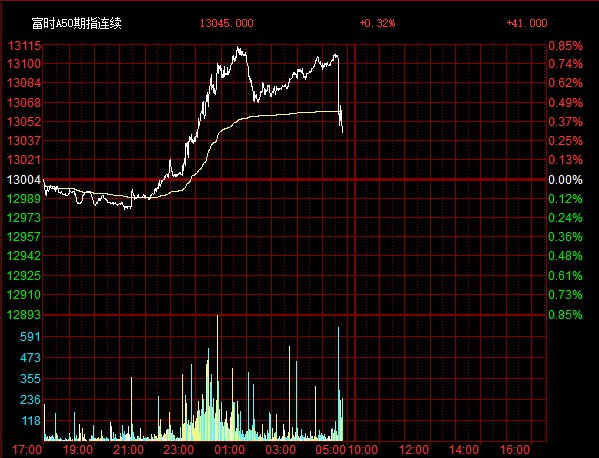
Task: Click the latest price 13045.000
Action: click(x=227, y=23)
